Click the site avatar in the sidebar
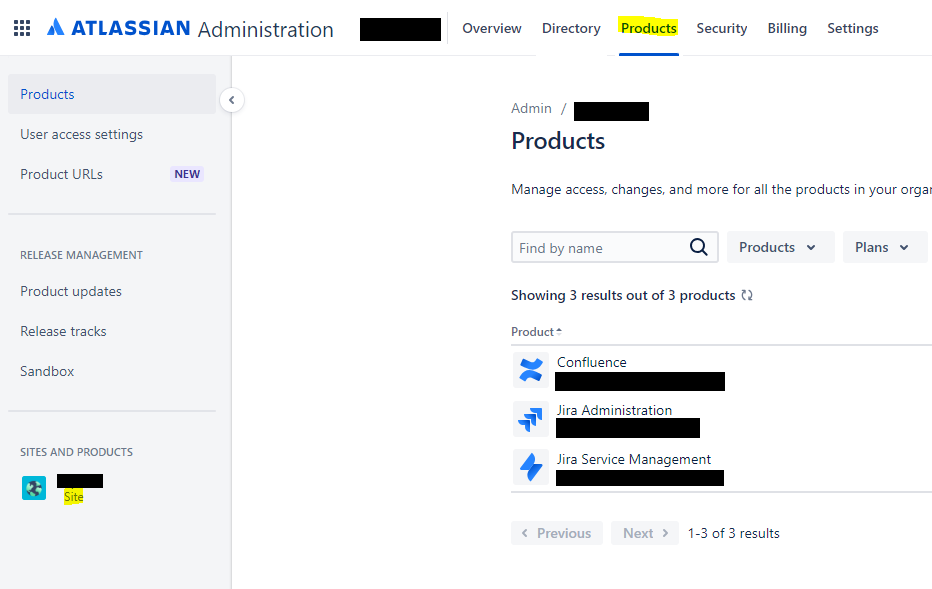This screenshot has width=932, height=589. pos(33,488)
